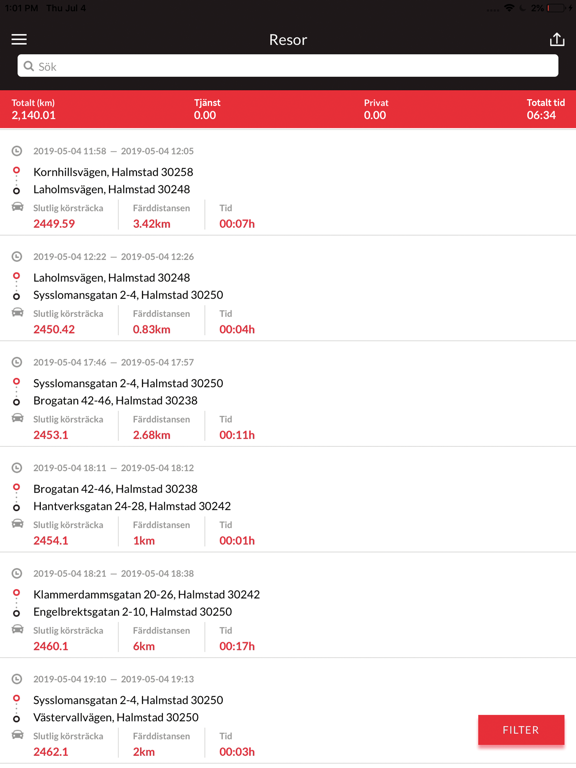This screenshot has width=576, height=768.
Task: Tap clock icon of 17:46 trip
Action: (17, 362)
